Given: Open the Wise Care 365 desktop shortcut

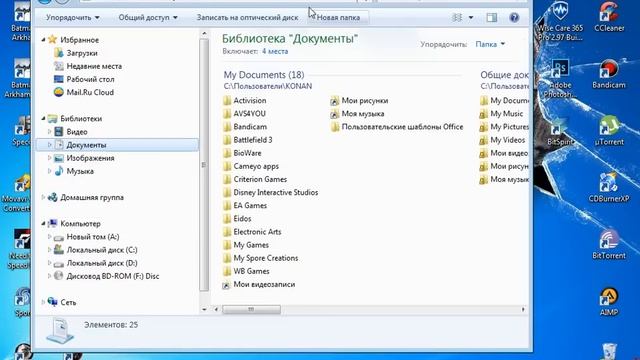Looking at the screenshot, I should 560,21.
